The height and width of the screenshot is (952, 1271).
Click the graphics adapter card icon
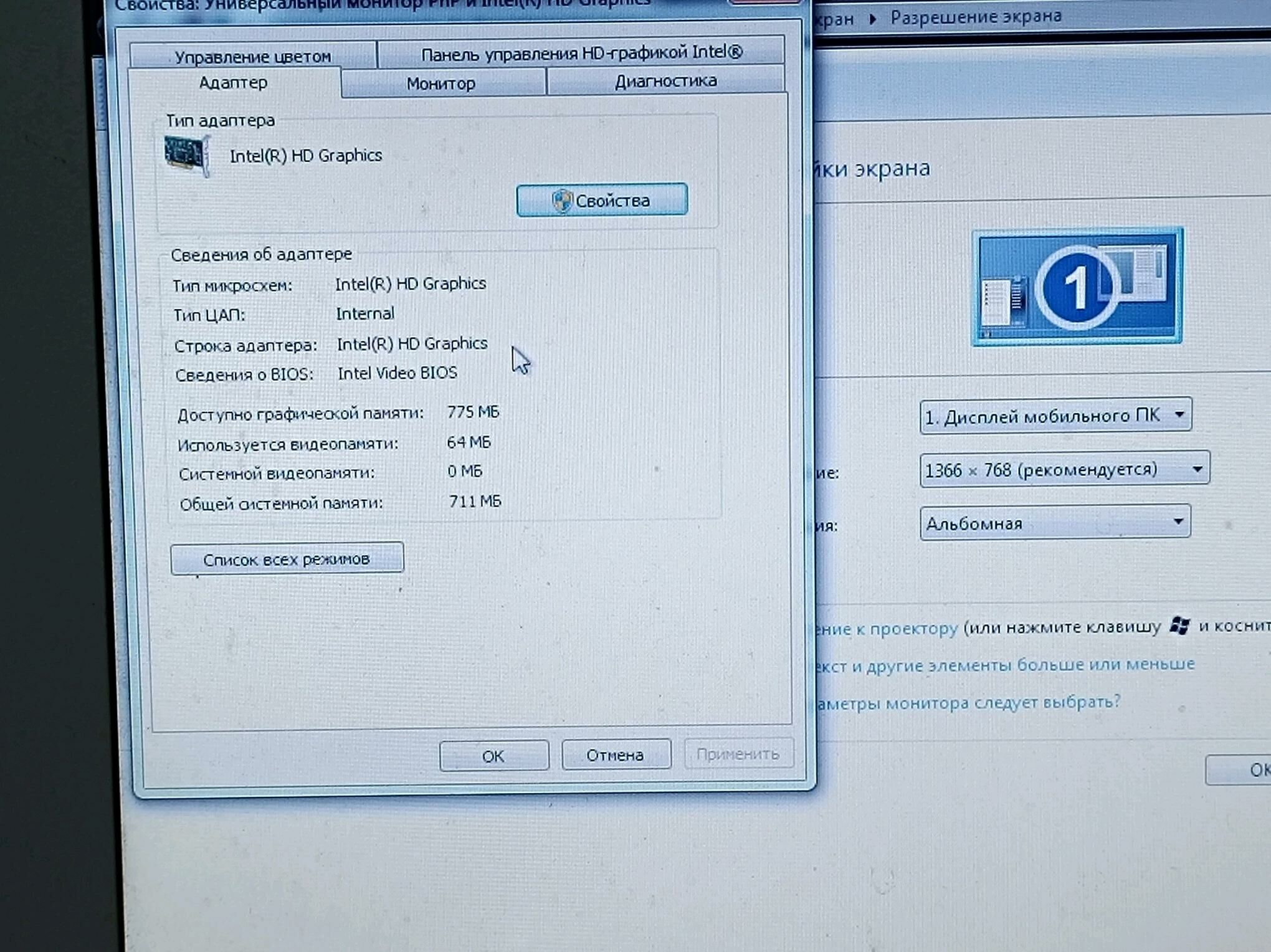(x=187, y=156)
